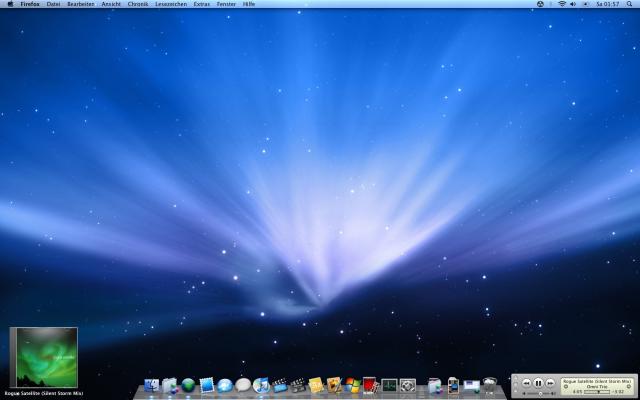Open the folder stack with colored balls

point(434,385)
